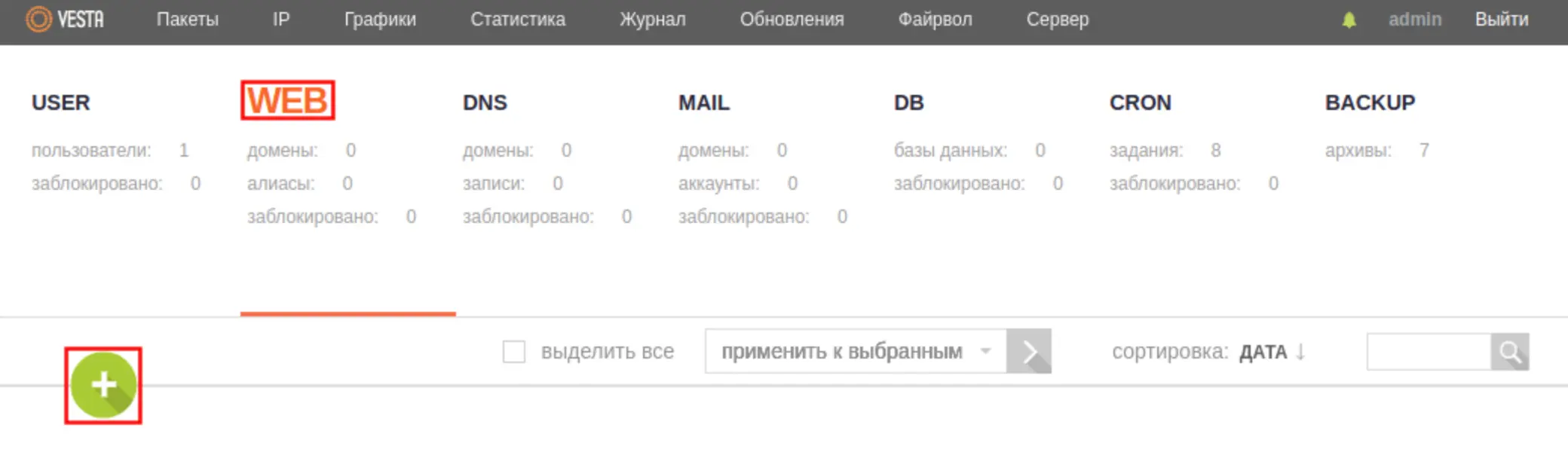Switch to the BACKUP tab

pos(1370,102)
